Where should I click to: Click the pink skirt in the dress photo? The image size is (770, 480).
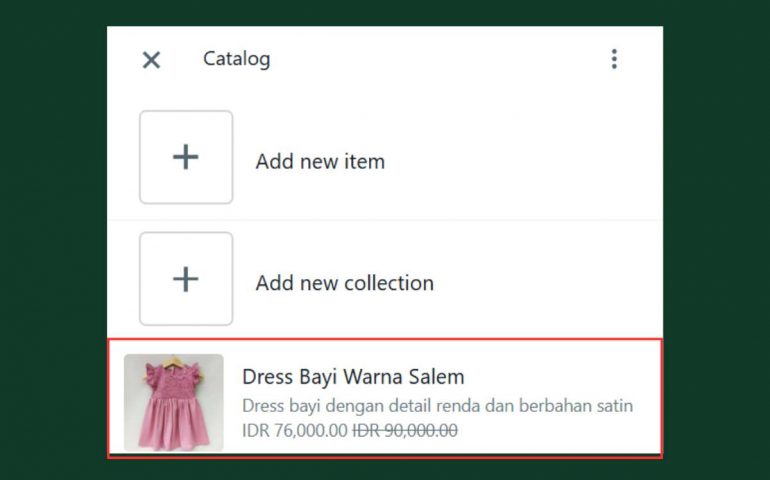(x=172, y=418)
